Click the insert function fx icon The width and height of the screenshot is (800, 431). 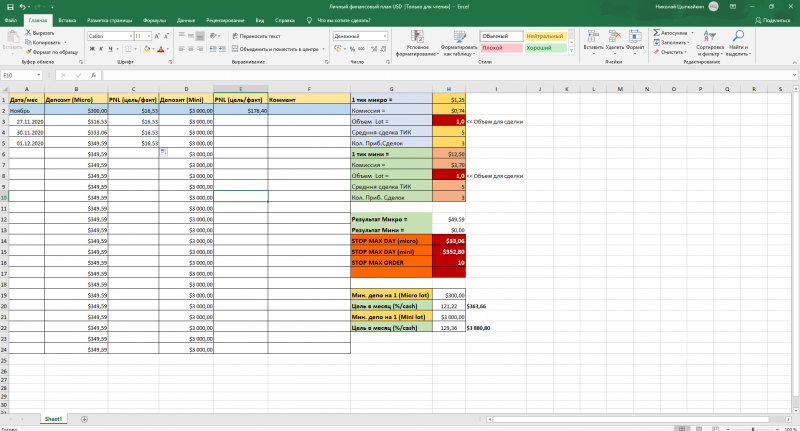point(93,75)
